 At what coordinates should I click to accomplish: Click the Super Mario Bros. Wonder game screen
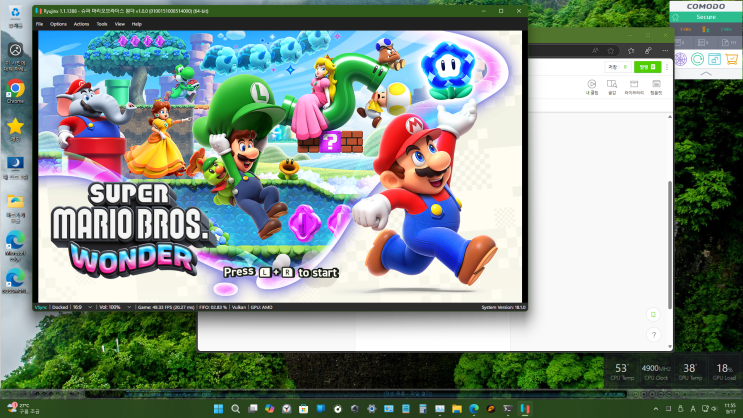click(x=280, y=166)
